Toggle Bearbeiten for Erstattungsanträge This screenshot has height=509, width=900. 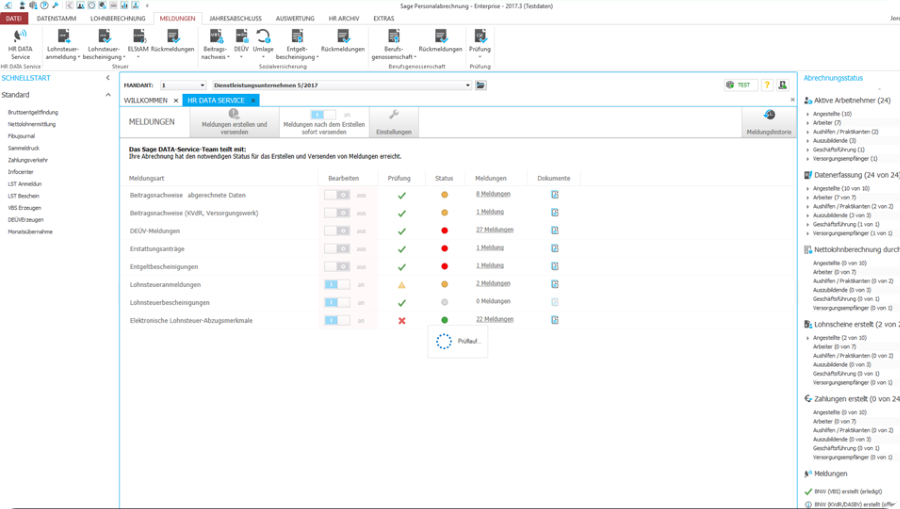click(x=337, y=248)
